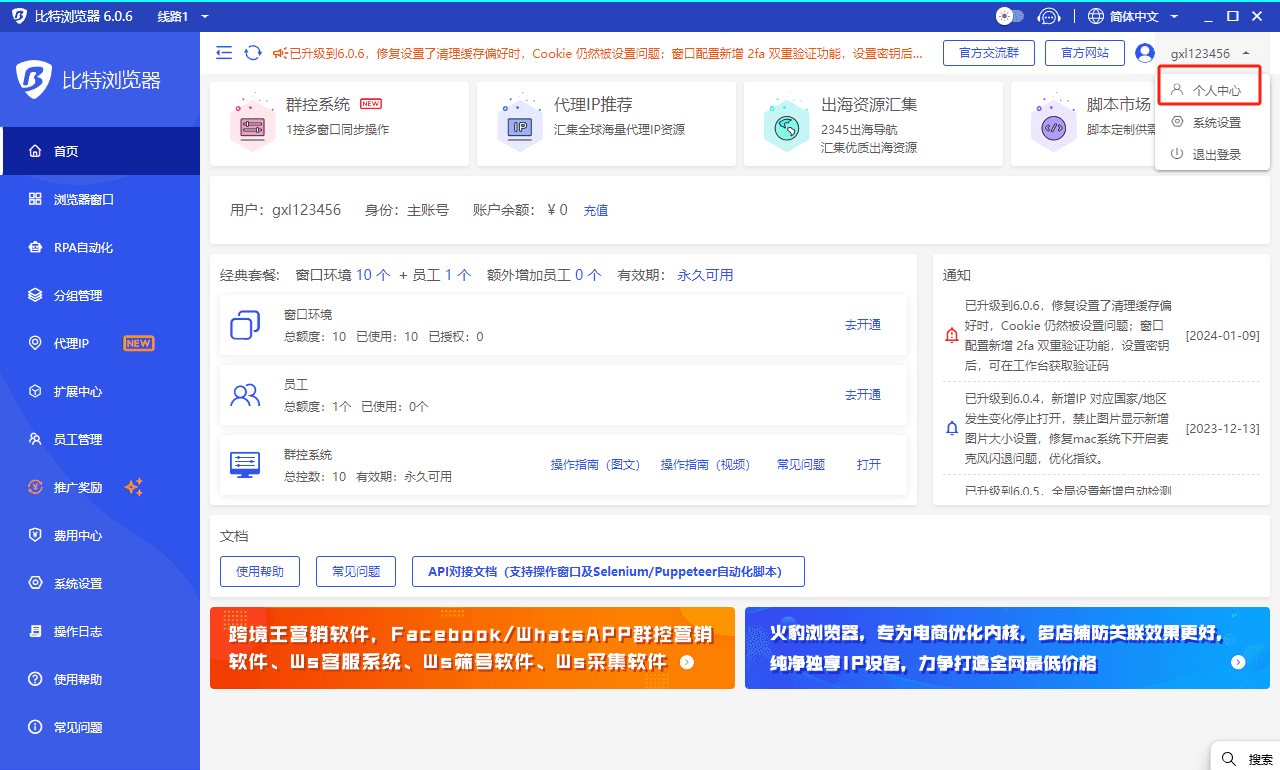This screenshot has height=770, width=1280.
Task: Open the customer service headset icon
Action: [1049, 16]
